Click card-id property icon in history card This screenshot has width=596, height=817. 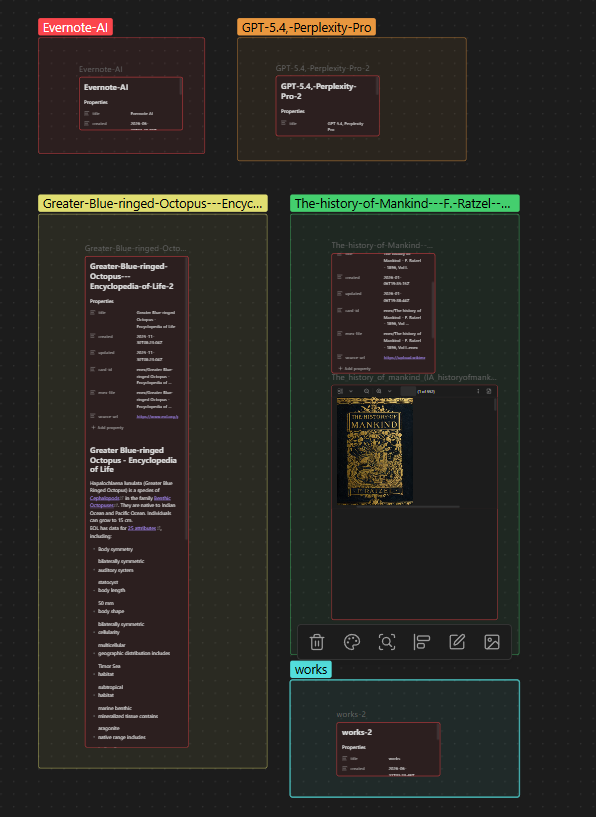[340, 310]
